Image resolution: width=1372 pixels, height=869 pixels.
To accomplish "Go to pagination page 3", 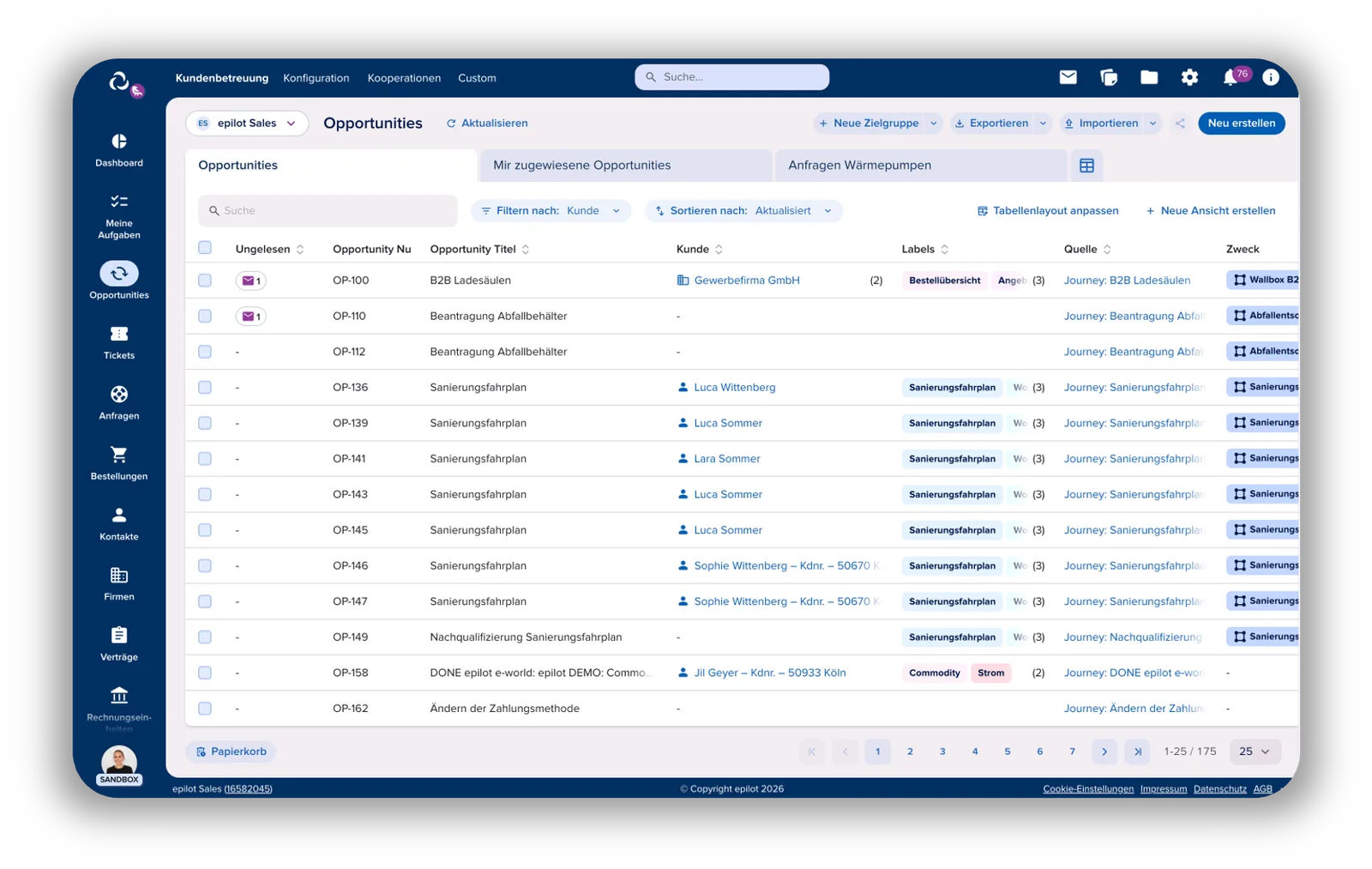I will point(942,751).
